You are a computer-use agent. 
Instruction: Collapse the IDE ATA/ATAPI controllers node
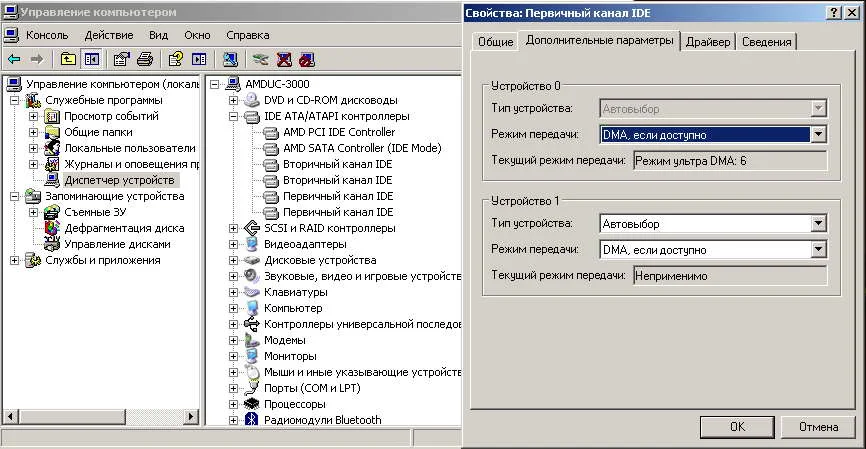coord(234,116)
